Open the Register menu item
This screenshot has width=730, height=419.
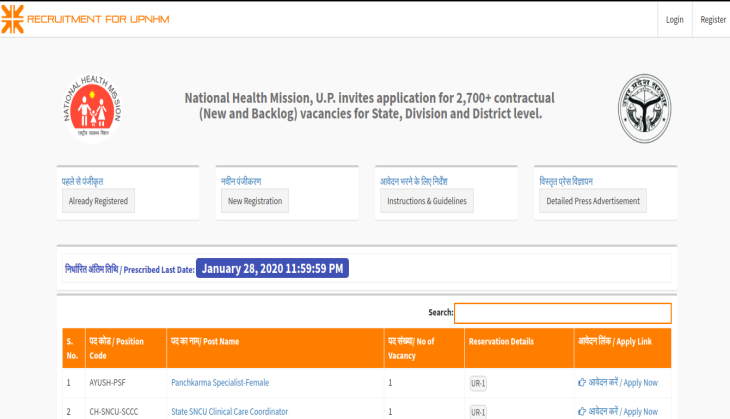pyautogui.click(x=713, y=20)
